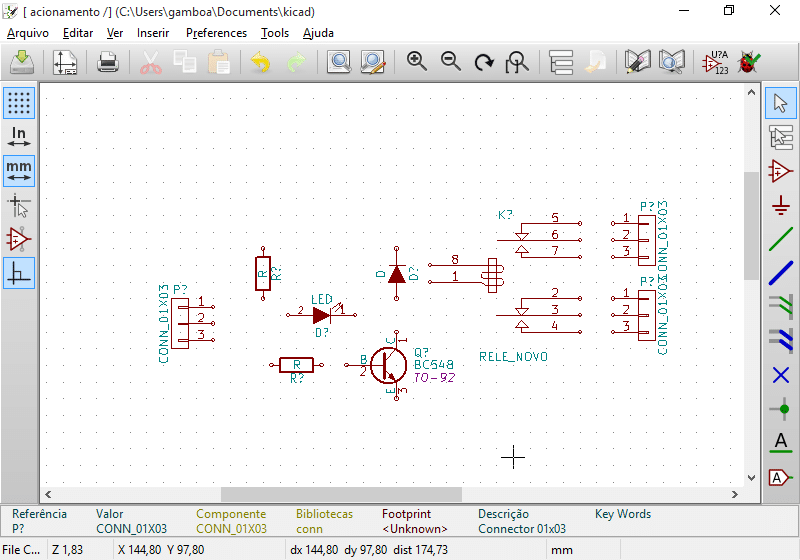Toggle orthogonal wire orientation mode
Image resolution: width=800 pixels, height=560 pixels.
click(x=19, y=273)
